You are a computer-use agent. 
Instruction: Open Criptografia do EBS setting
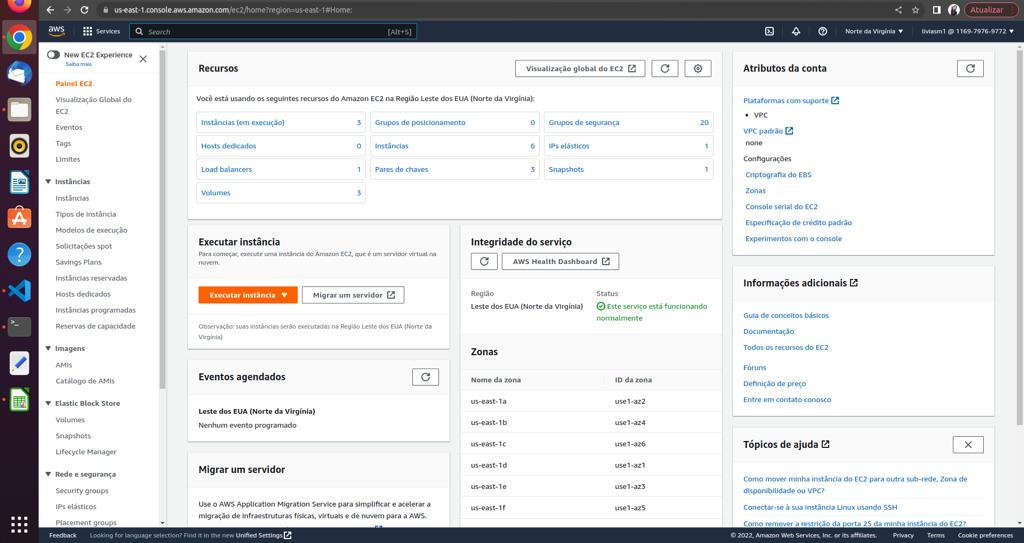tap(778, 175)
